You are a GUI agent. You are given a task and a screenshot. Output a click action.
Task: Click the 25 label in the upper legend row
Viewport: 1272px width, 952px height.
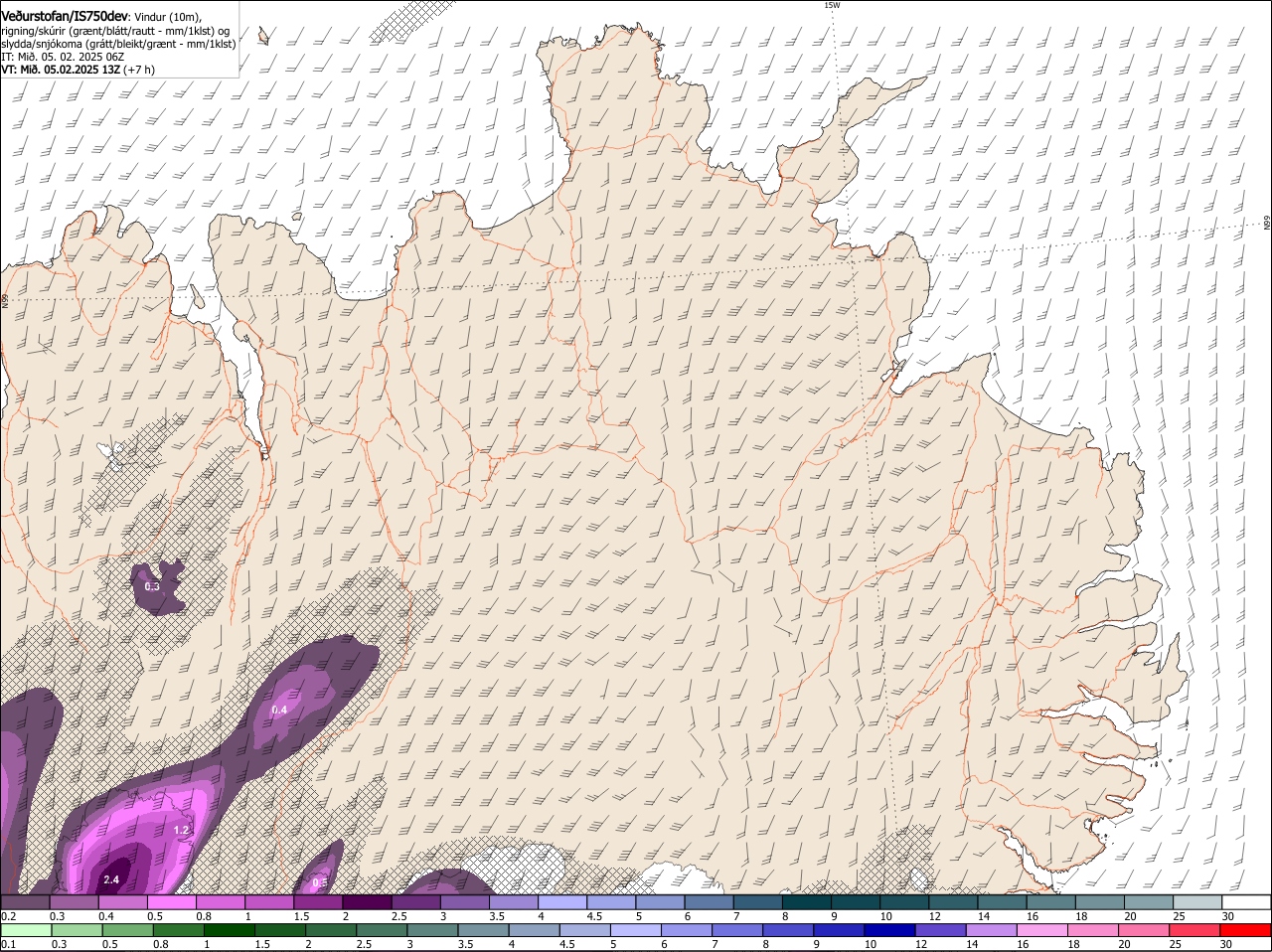tap(1180, 915)
